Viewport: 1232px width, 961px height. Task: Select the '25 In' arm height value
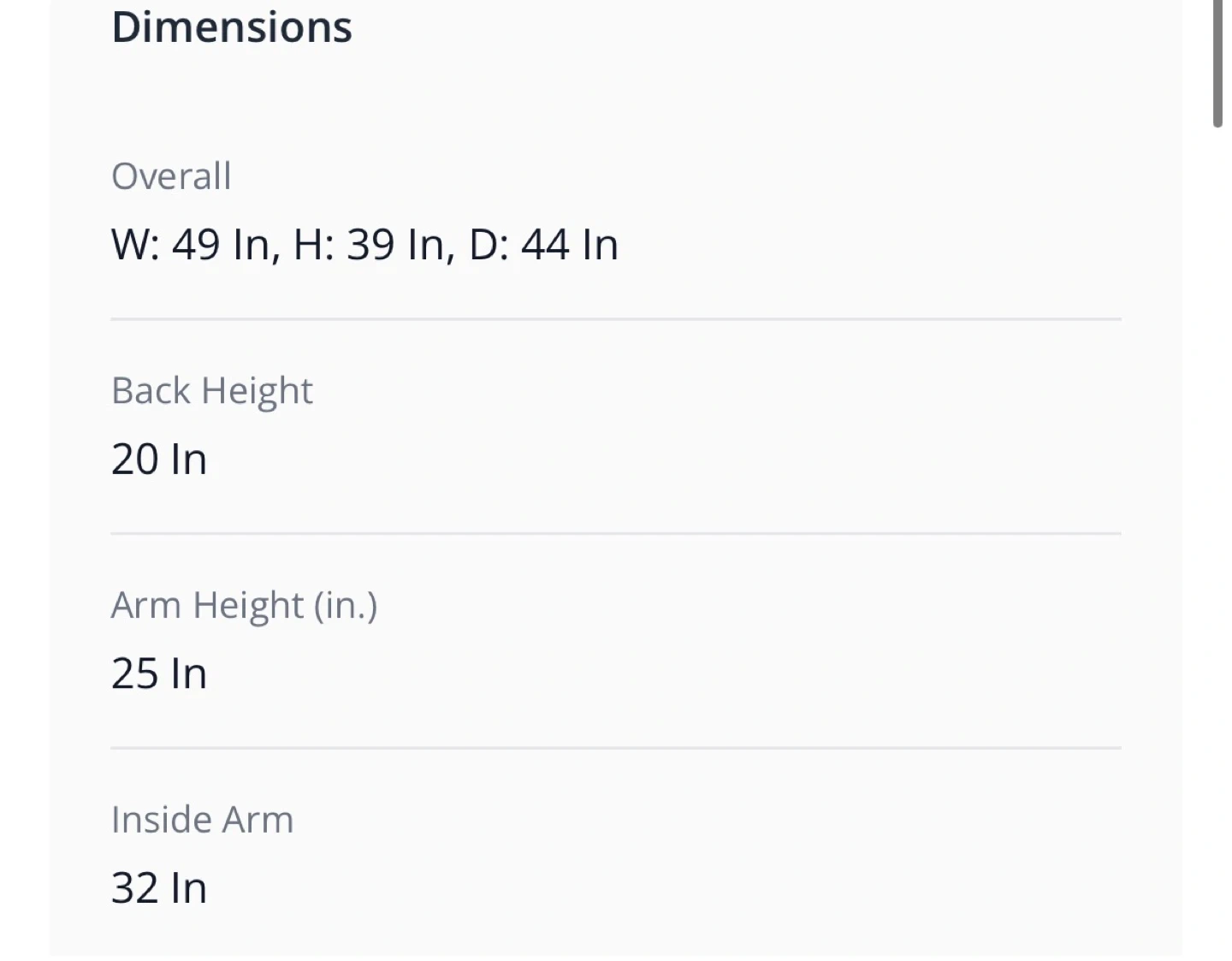(159, 674)
